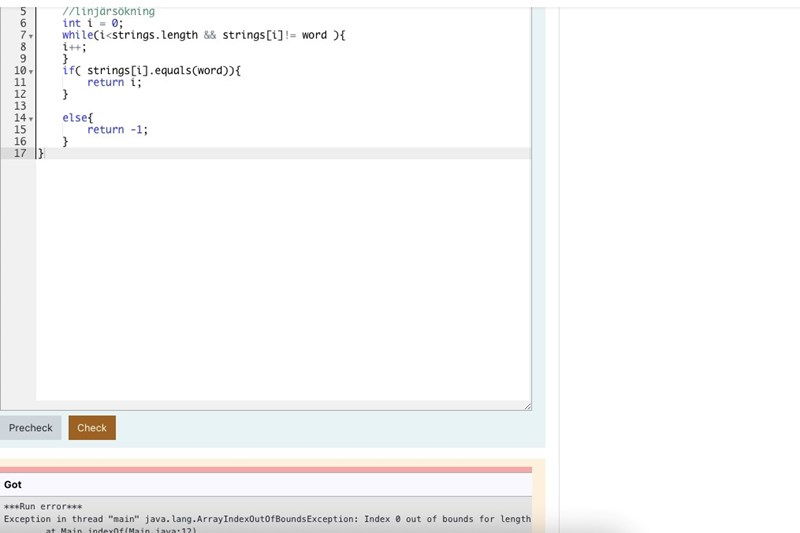Click on the 'int i = 0;' statement

coord(92,23)
